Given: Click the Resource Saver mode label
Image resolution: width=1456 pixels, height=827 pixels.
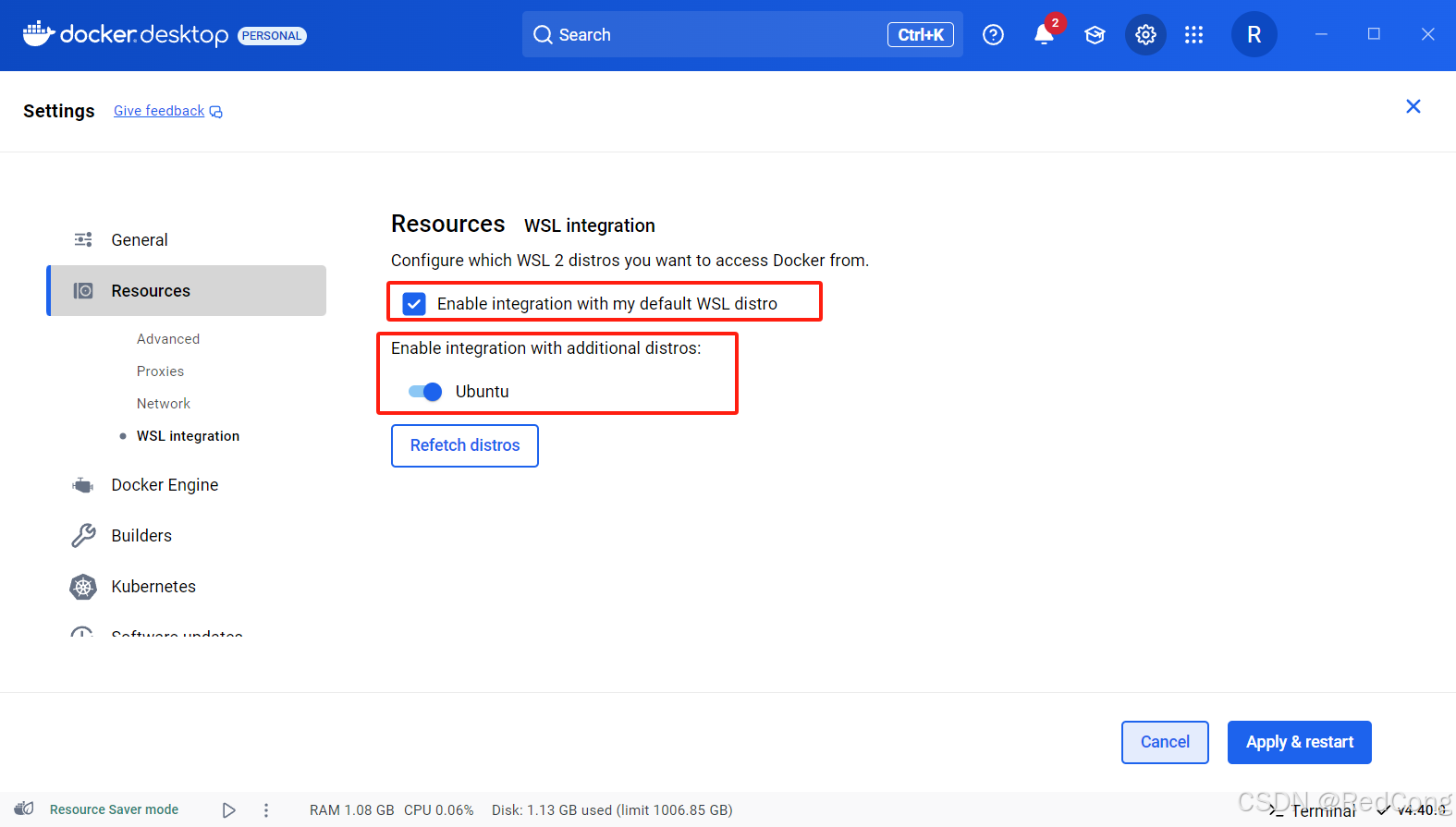Looking at the screenshot, I should pyautogui.click(x=114, y=809).
